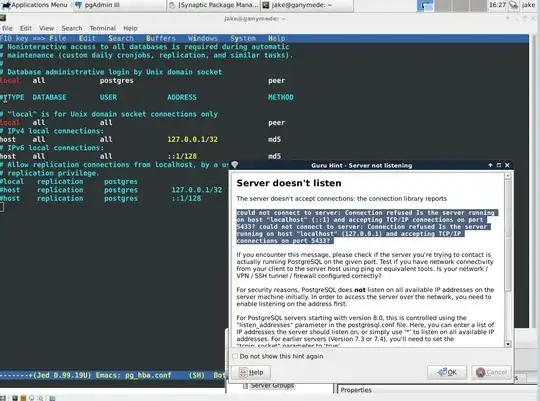Click the OK button in the hint dialog
Viewport: 540px width, 401px height.
point(447,372)
